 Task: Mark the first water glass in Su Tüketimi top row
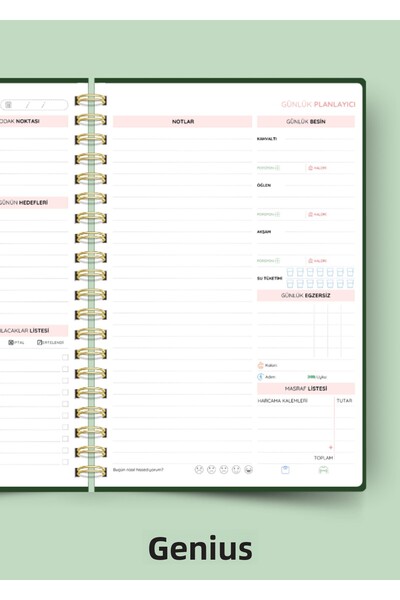pos(290,272)
